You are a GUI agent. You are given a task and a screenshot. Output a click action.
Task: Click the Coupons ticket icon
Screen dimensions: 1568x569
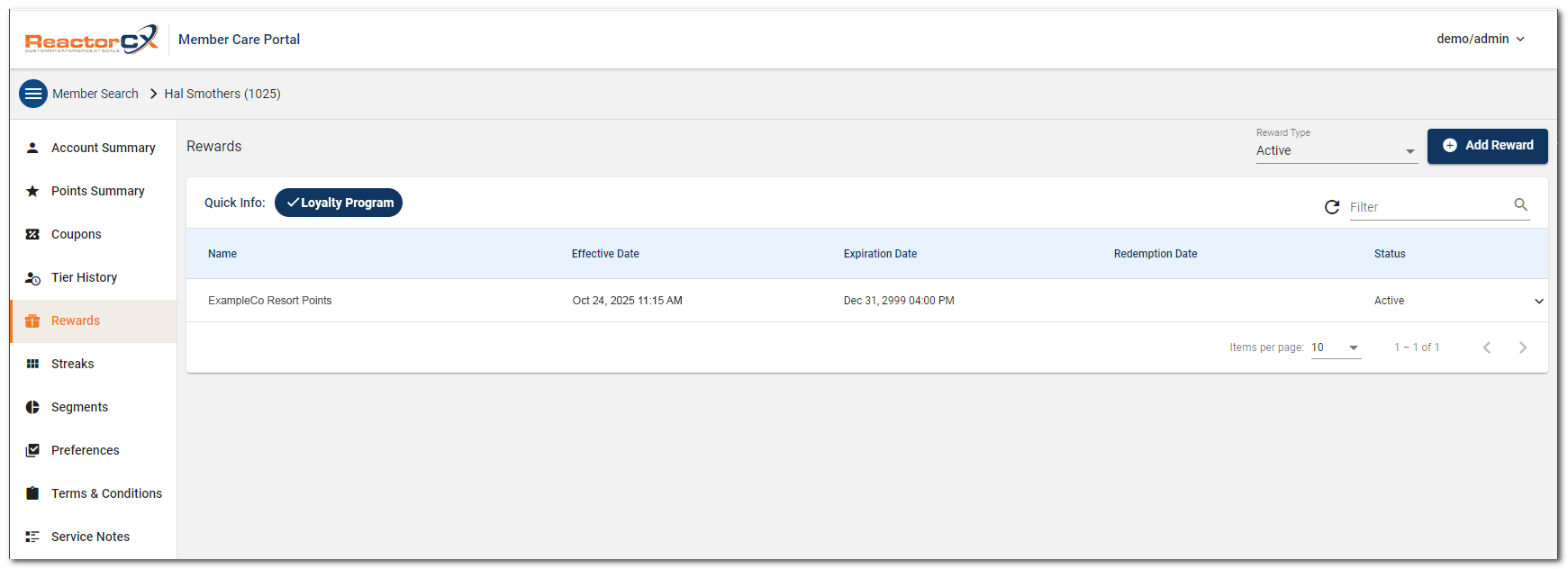click(x=32, y=234)
